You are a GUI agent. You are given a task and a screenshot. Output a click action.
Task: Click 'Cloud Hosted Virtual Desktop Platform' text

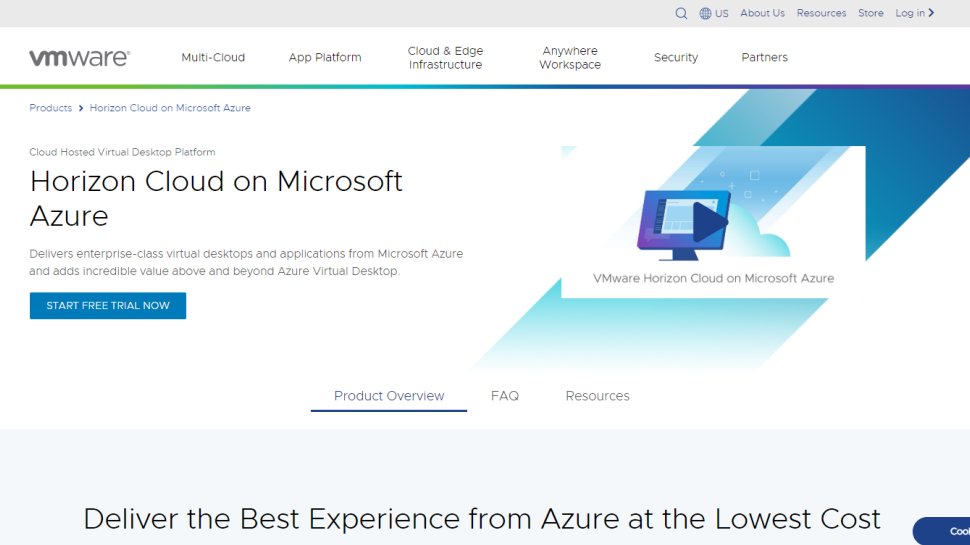pyautogui.click(x=122, y=152)
